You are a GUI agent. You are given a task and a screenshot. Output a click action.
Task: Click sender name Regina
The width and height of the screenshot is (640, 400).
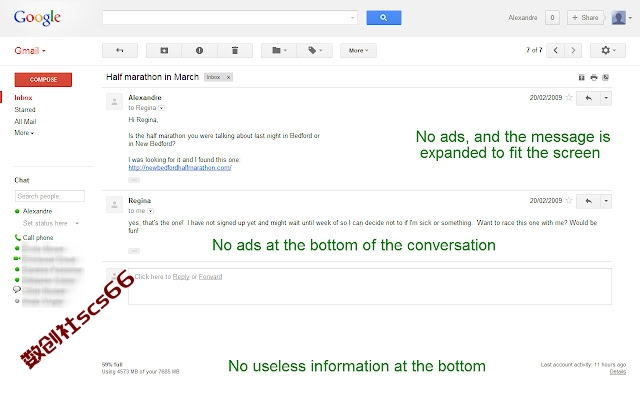[140, 200]
